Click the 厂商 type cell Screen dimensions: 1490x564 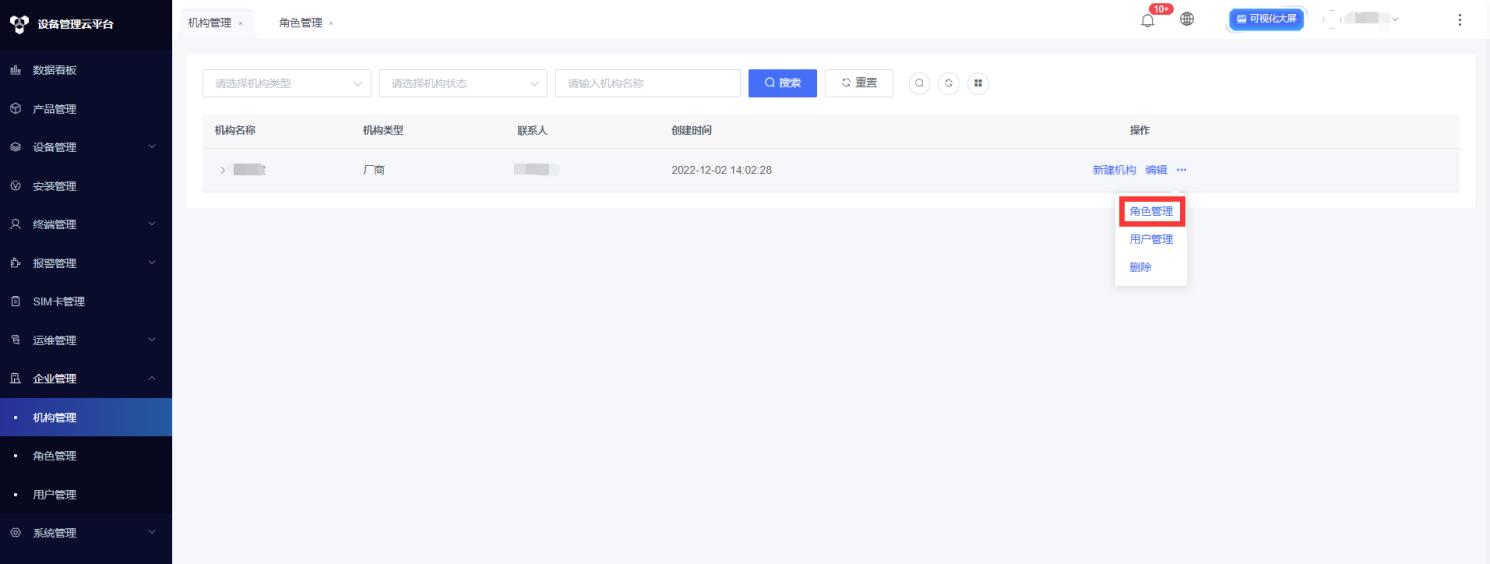(x=374, y=170)
